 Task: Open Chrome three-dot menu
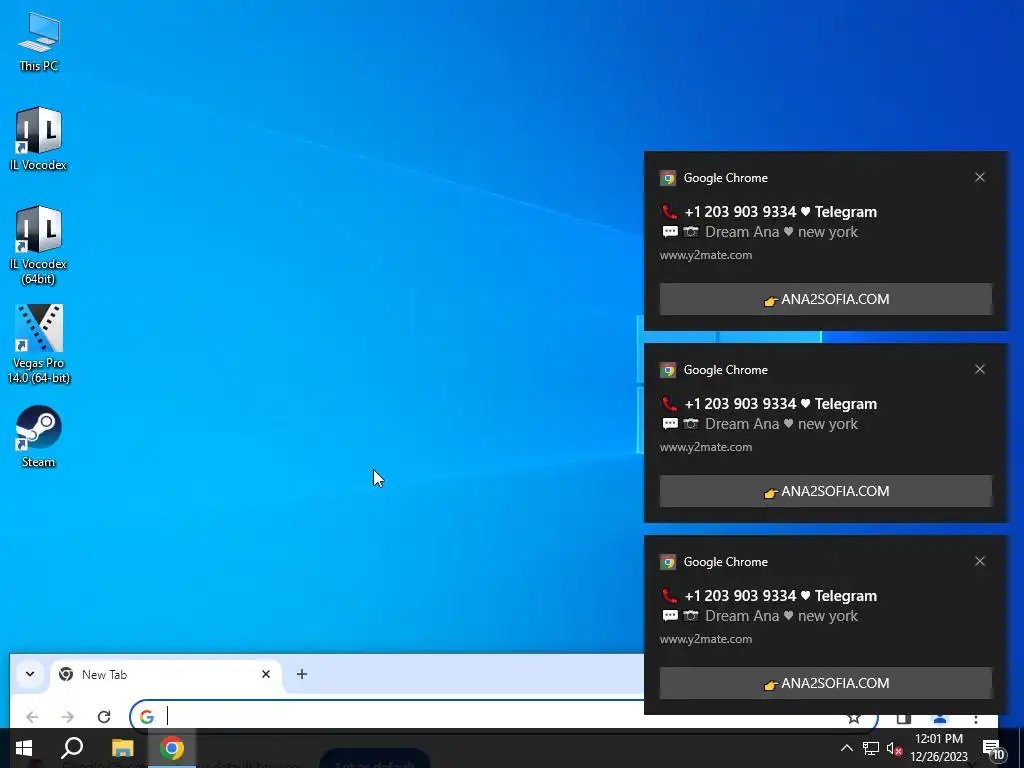pos(976,718)
